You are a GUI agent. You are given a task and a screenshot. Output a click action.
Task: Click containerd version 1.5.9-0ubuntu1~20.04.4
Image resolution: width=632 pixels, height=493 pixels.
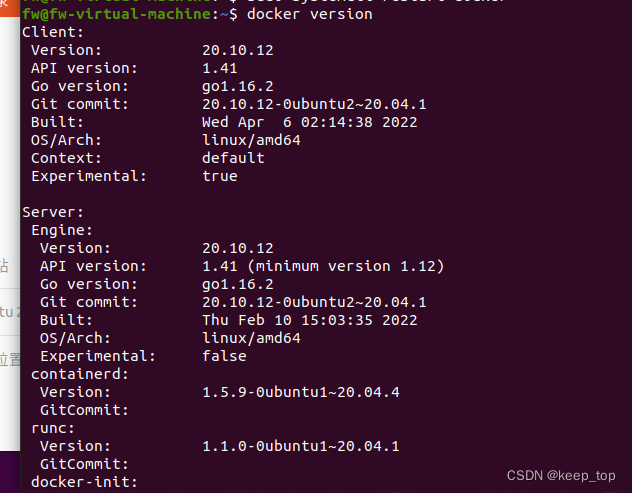[x=301, y=392]
